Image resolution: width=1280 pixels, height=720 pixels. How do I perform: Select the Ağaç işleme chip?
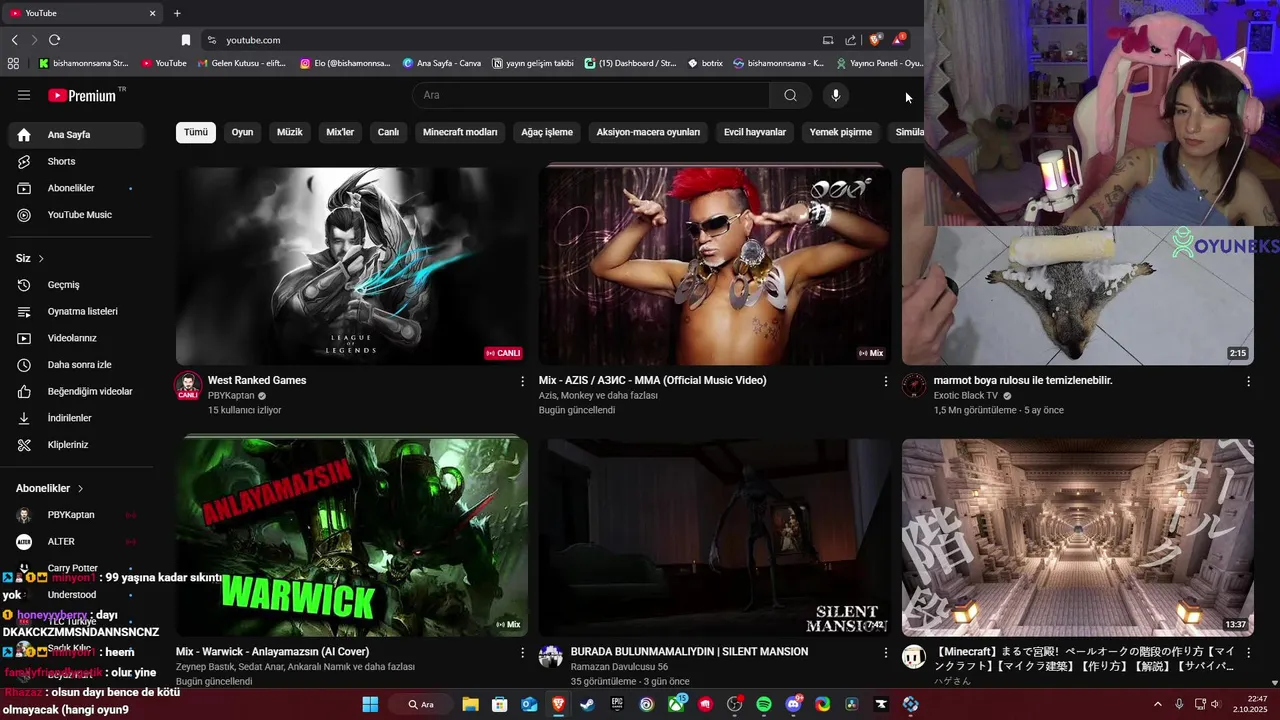(547, 132)
